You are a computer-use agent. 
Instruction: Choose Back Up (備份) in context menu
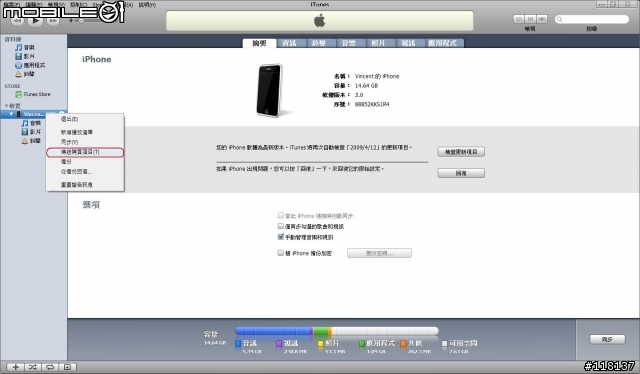85,162
